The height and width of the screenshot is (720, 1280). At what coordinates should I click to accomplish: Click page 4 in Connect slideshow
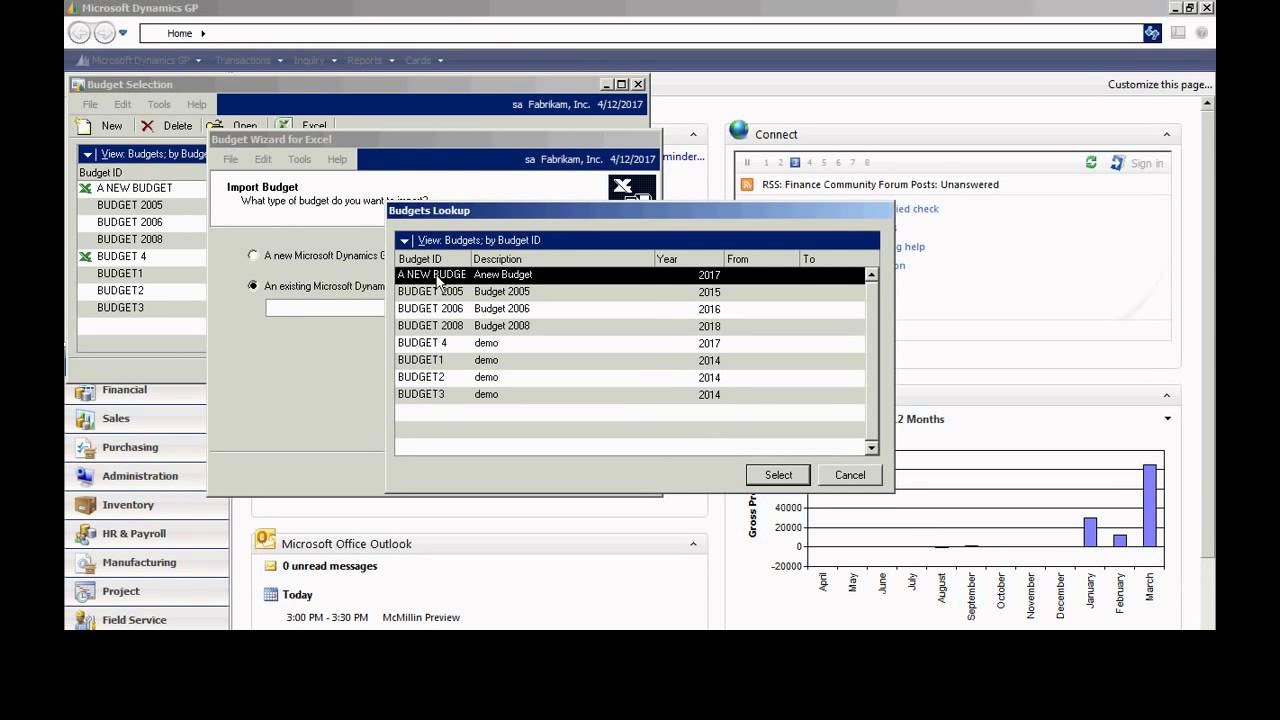pos(809,163)
